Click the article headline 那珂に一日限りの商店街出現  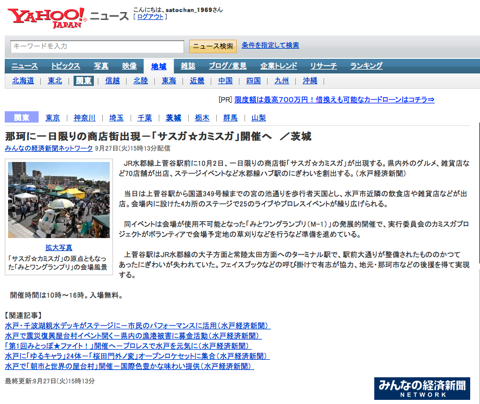click(x=158, y=136)
